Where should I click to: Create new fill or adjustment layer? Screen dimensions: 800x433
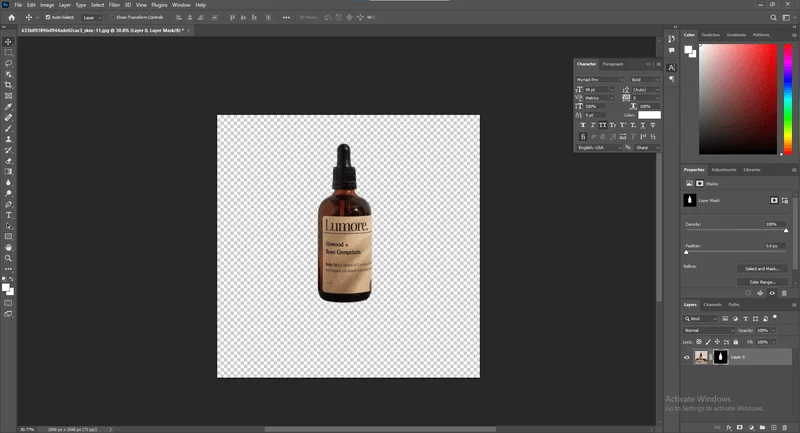click(751, 427)
